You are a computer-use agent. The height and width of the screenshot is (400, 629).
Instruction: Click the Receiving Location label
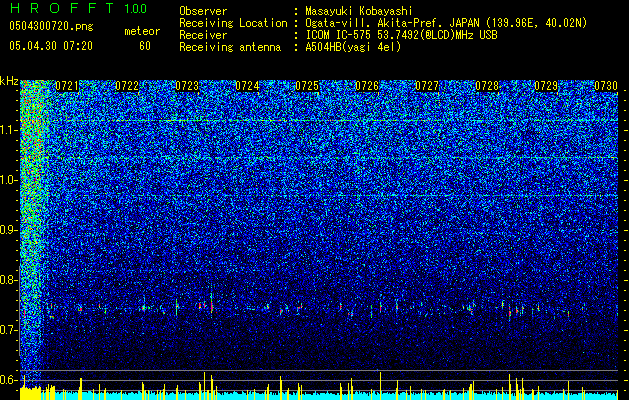click(233, 23)
